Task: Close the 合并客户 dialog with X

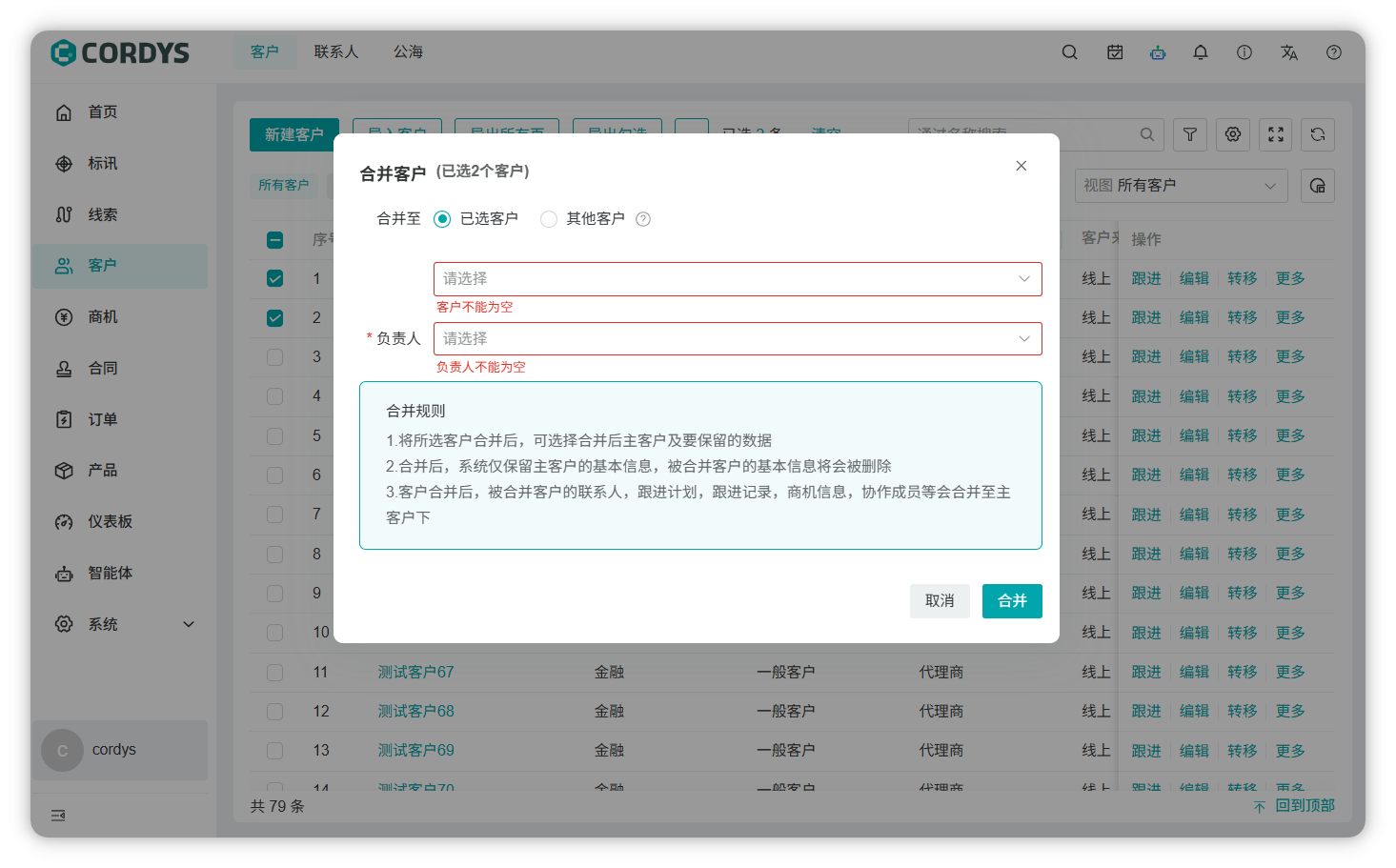Action: (1022, 166)
